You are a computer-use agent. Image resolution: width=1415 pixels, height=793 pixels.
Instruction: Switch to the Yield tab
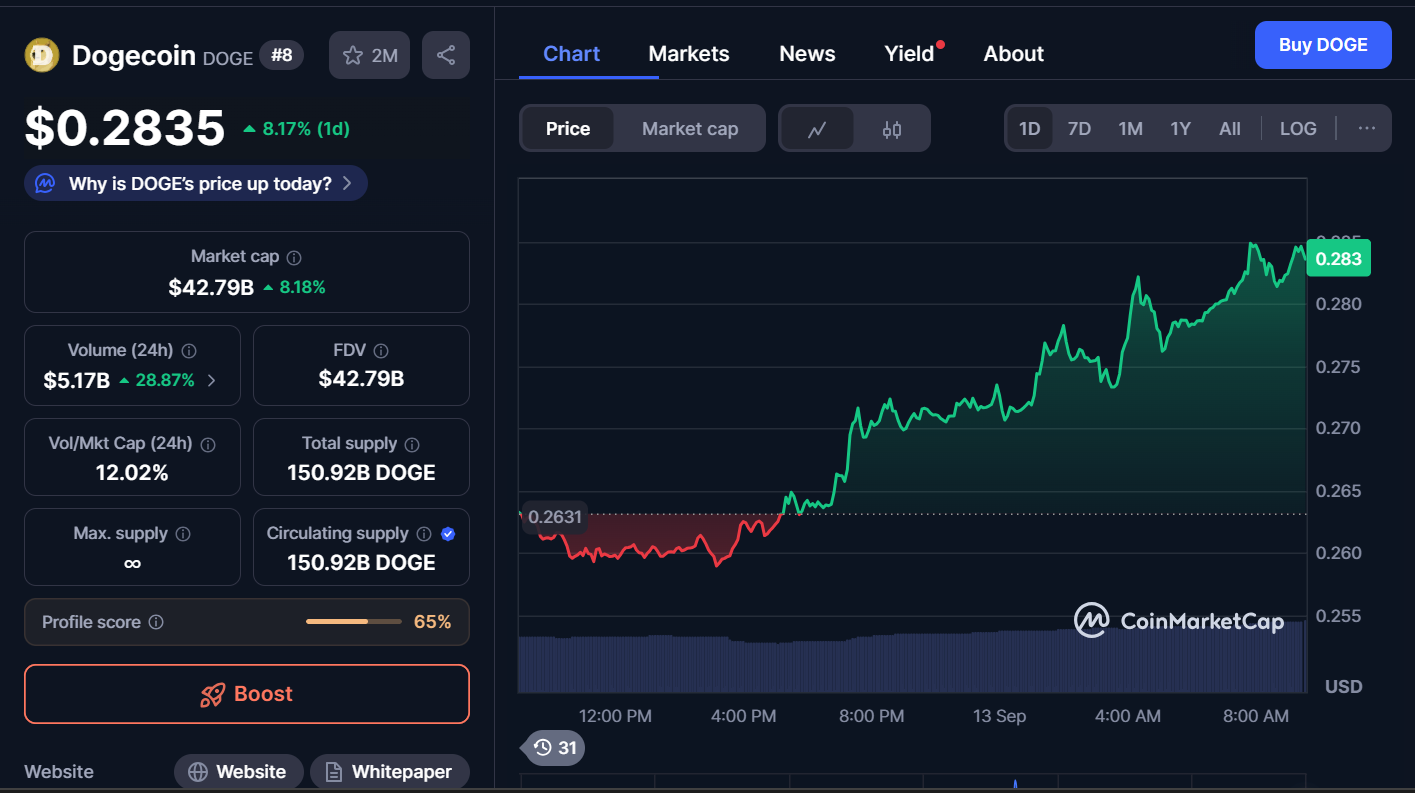tap(910, 54)
